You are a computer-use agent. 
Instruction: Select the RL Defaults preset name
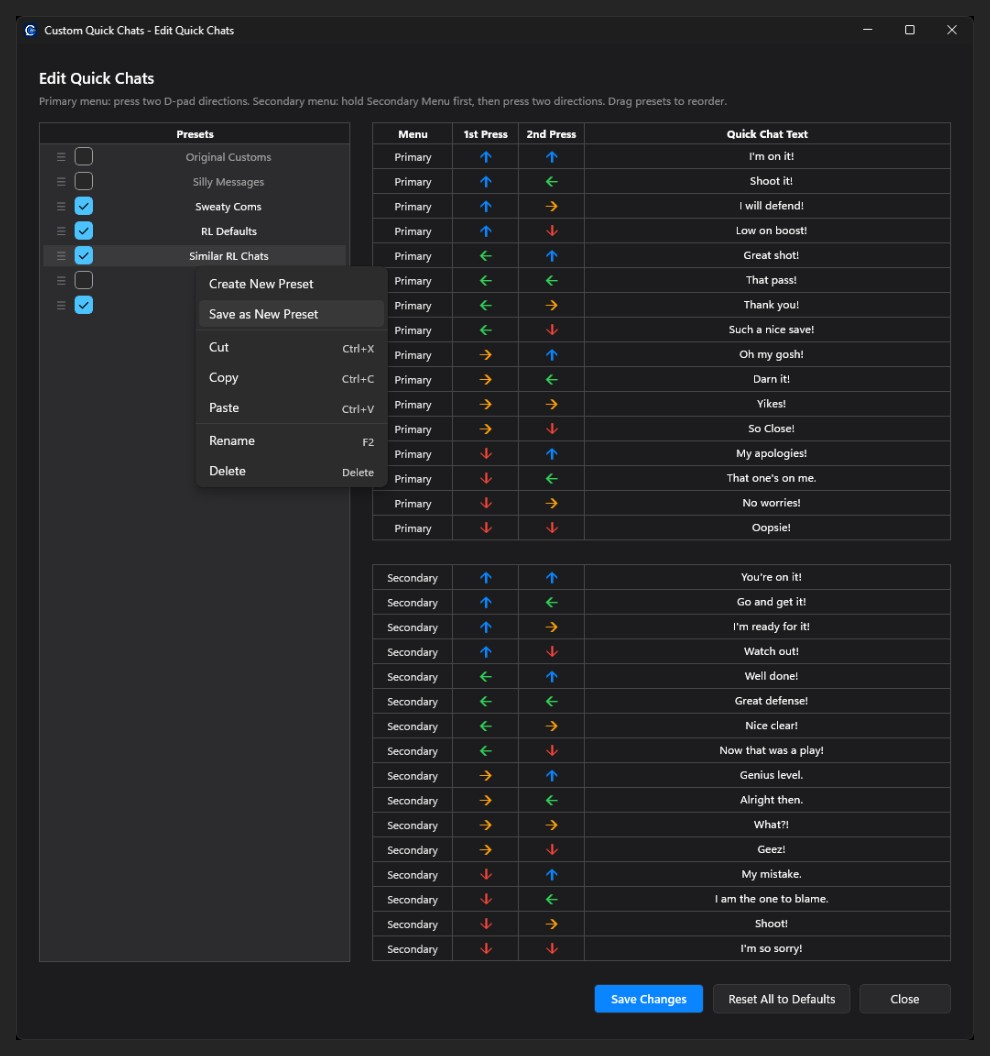point(228,231)
